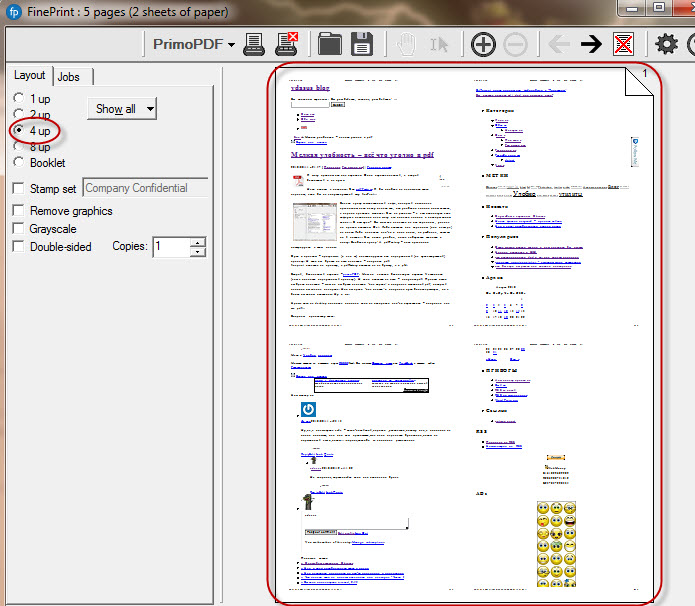Select the 1 up layout option
Image resolution: width=695 pixels, height=606 pixels.
[x=19, y=98]
